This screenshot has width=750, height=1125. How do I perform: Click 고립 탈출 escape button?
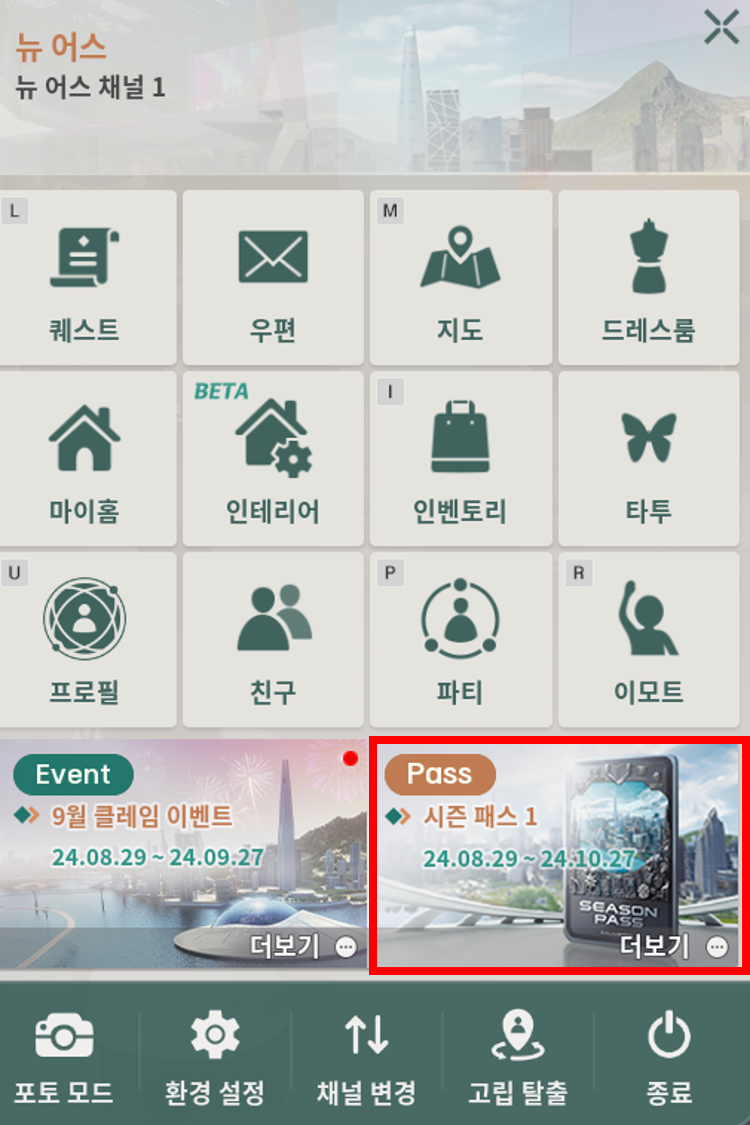coord(517,1056)
